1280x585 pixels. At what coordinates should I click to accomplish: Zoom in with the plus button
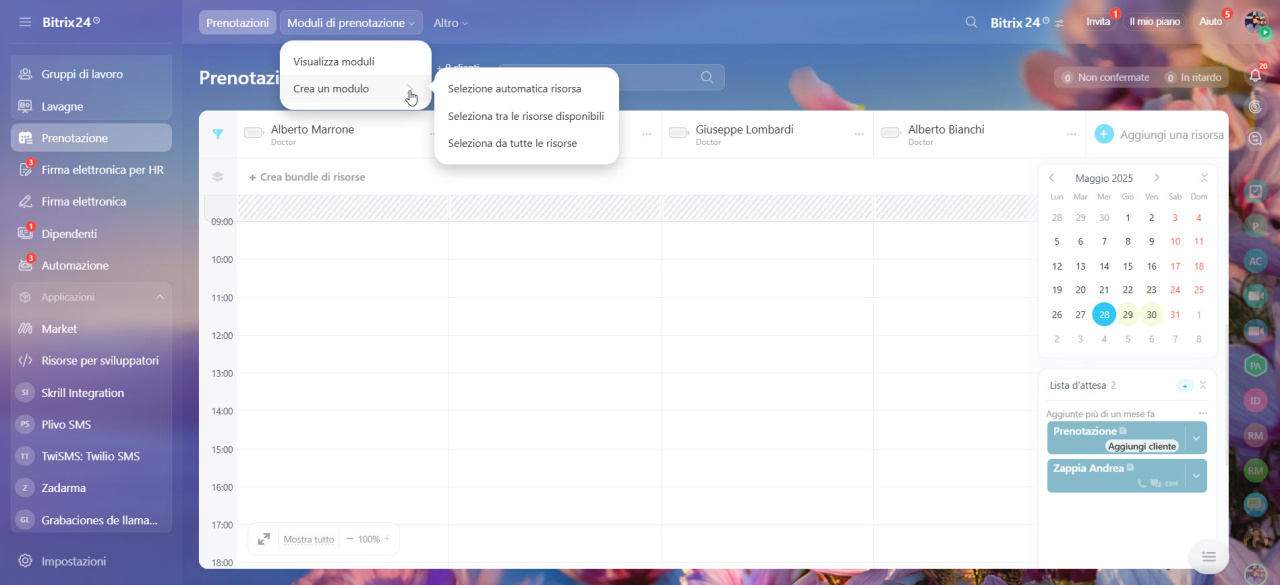[x=387, y=539]
